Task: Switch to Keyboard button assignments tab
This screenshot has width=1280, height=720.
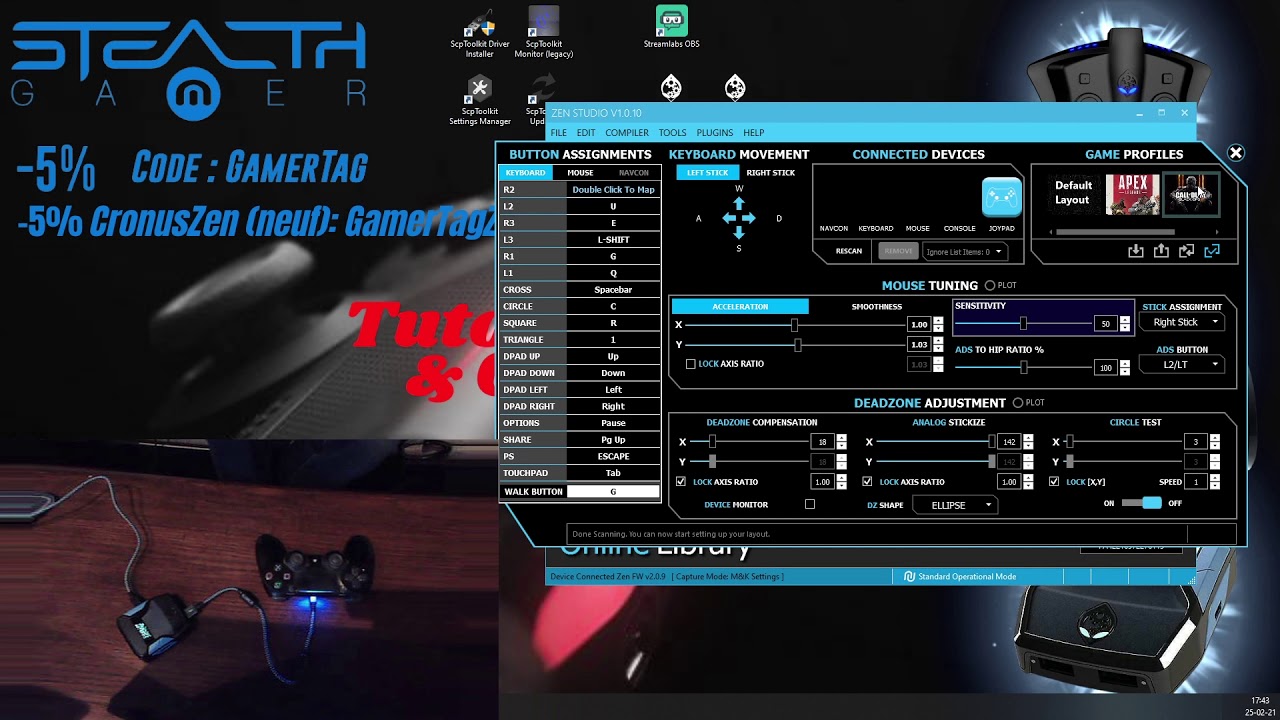Action: point(525,173)
